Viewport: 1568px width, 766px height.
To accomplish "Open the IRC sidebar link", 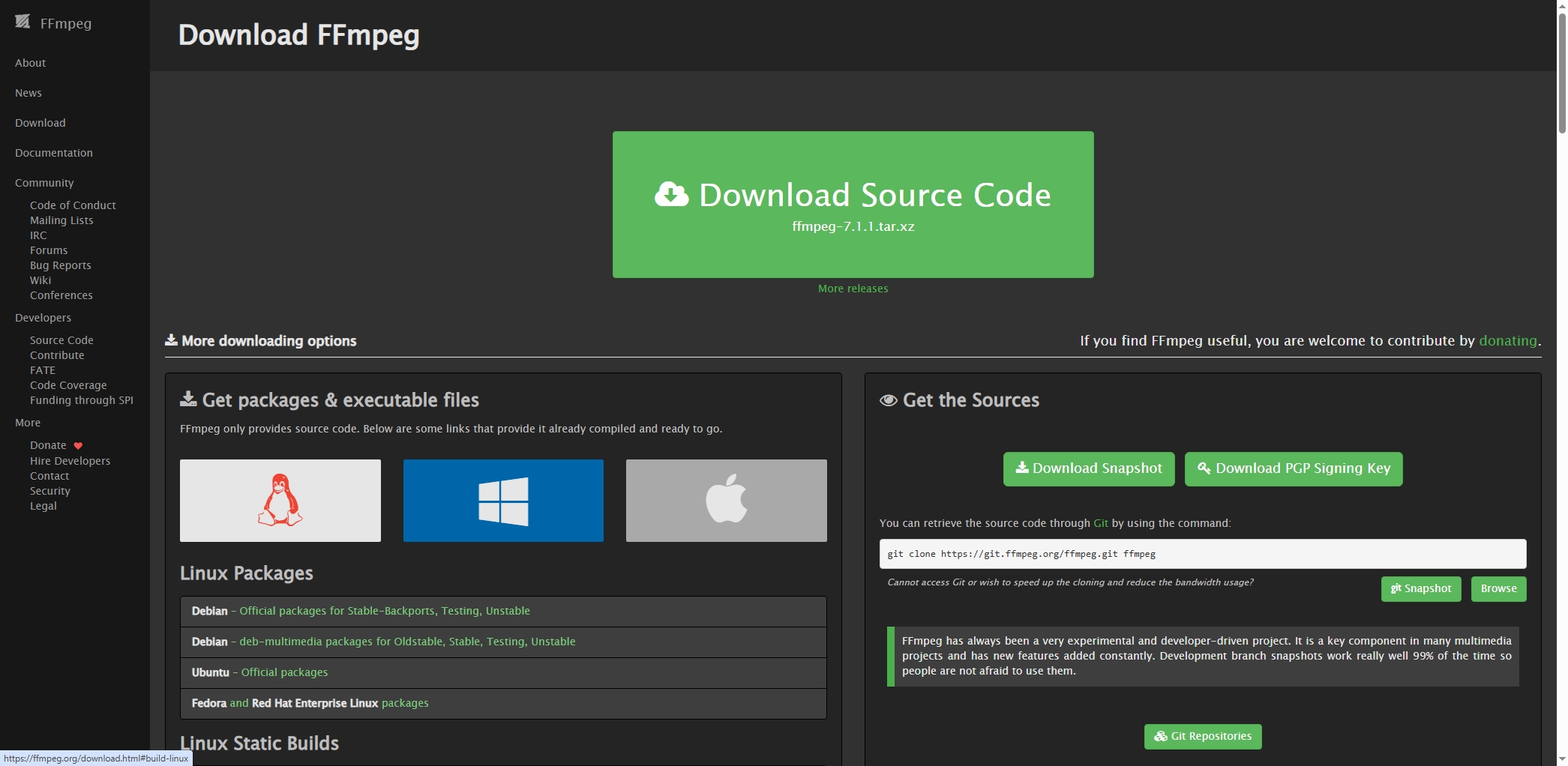I will point(38,235).
